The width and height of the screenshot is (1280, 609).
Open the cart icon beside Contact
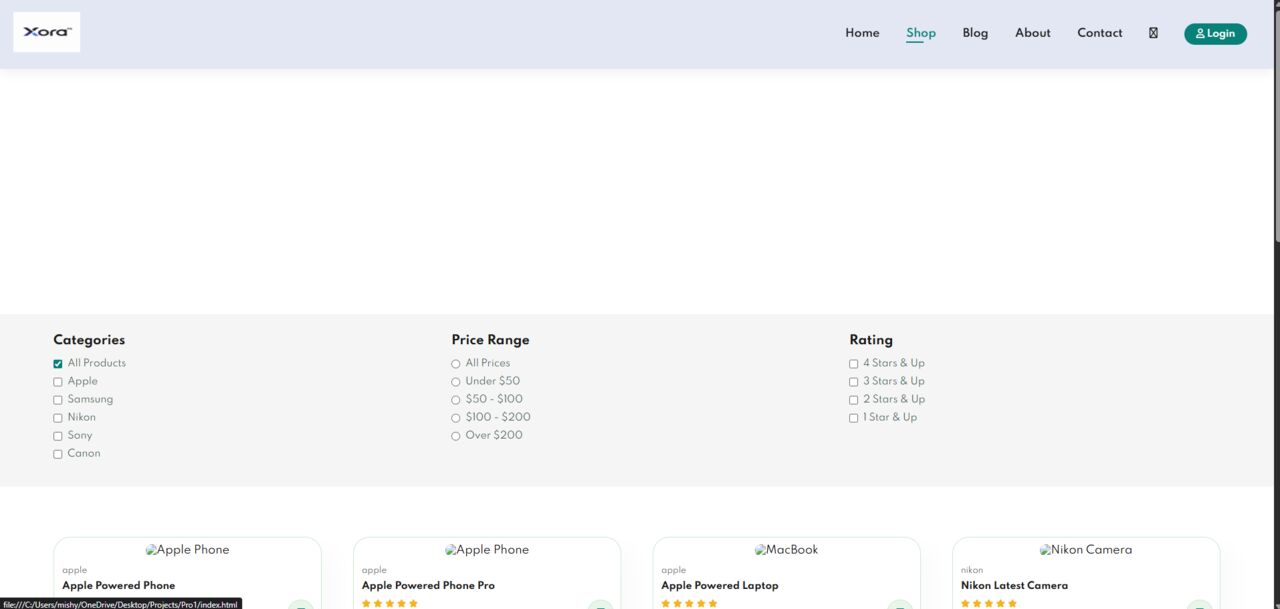pyautogui.click(x=1153, y=33)
